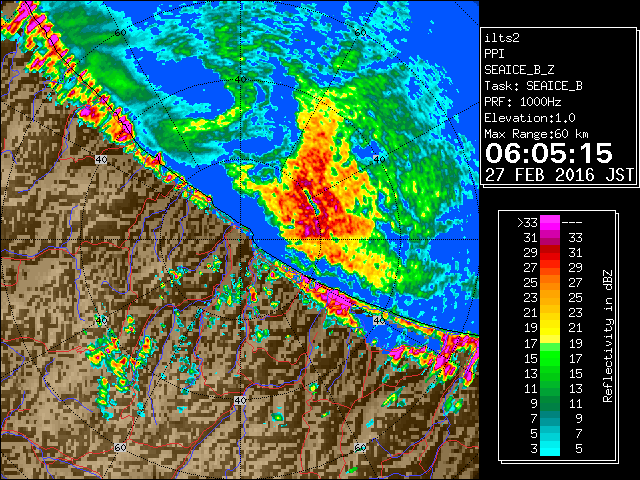The image size is (640, 480).
Task: Select the 'Elevation:1.0' text
Action: (x=530, y=118)
